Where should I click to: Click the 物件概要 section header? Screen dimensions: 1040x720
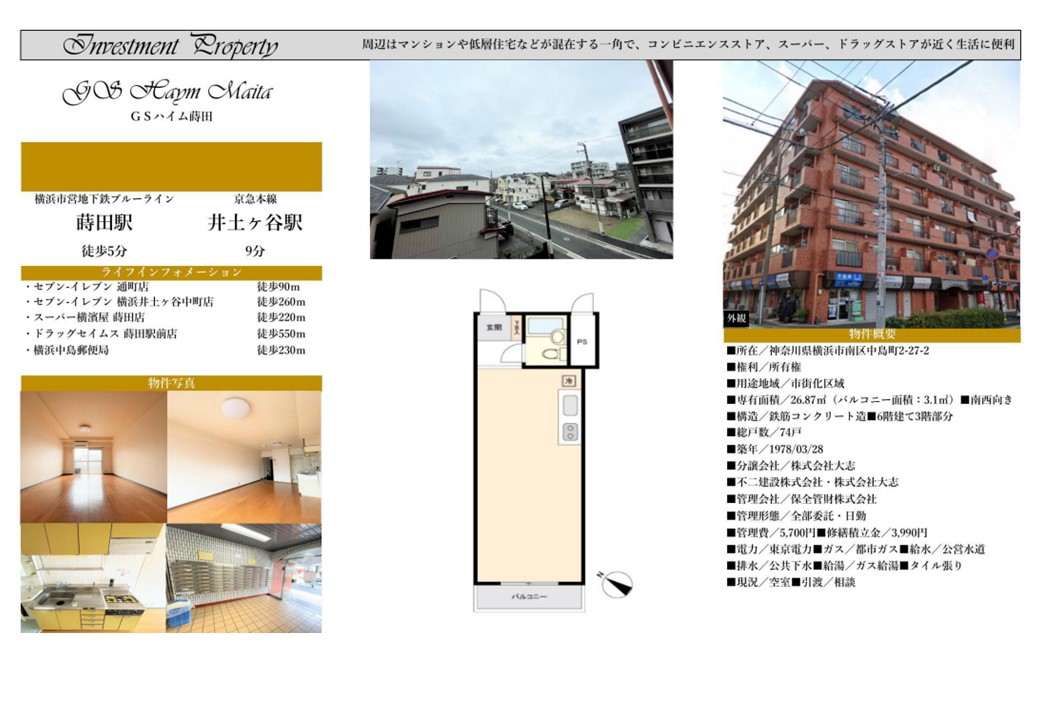[x=871, y=335]
